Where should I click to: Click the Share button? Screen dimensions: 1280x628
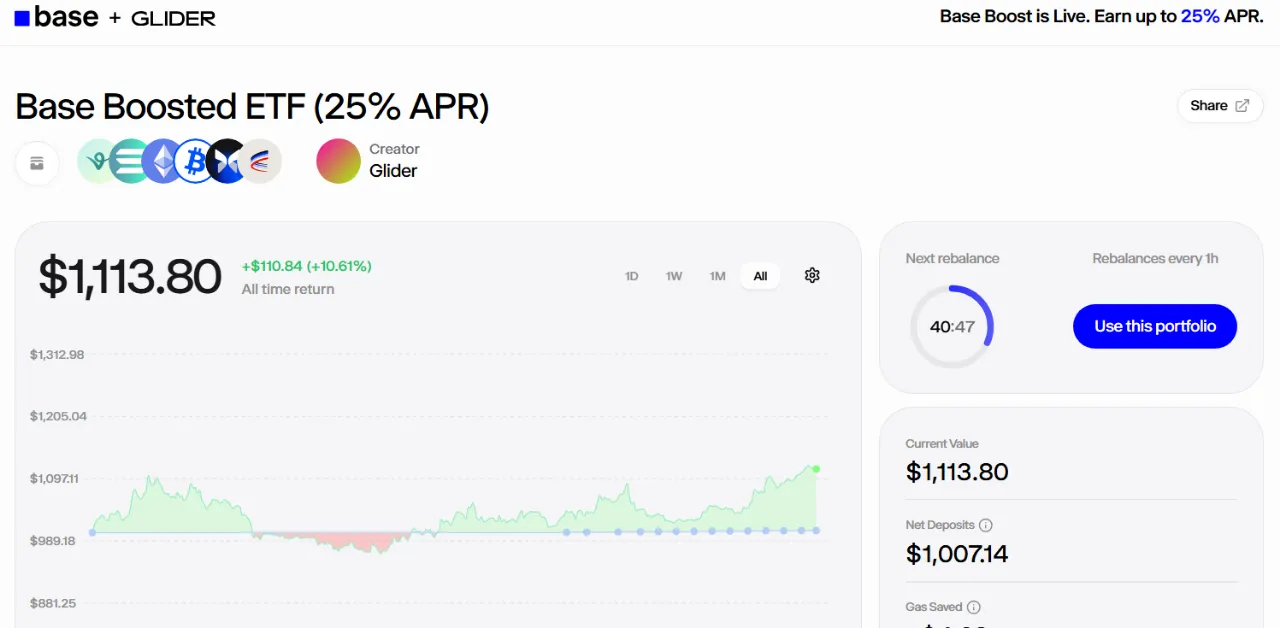point(1219,106)
